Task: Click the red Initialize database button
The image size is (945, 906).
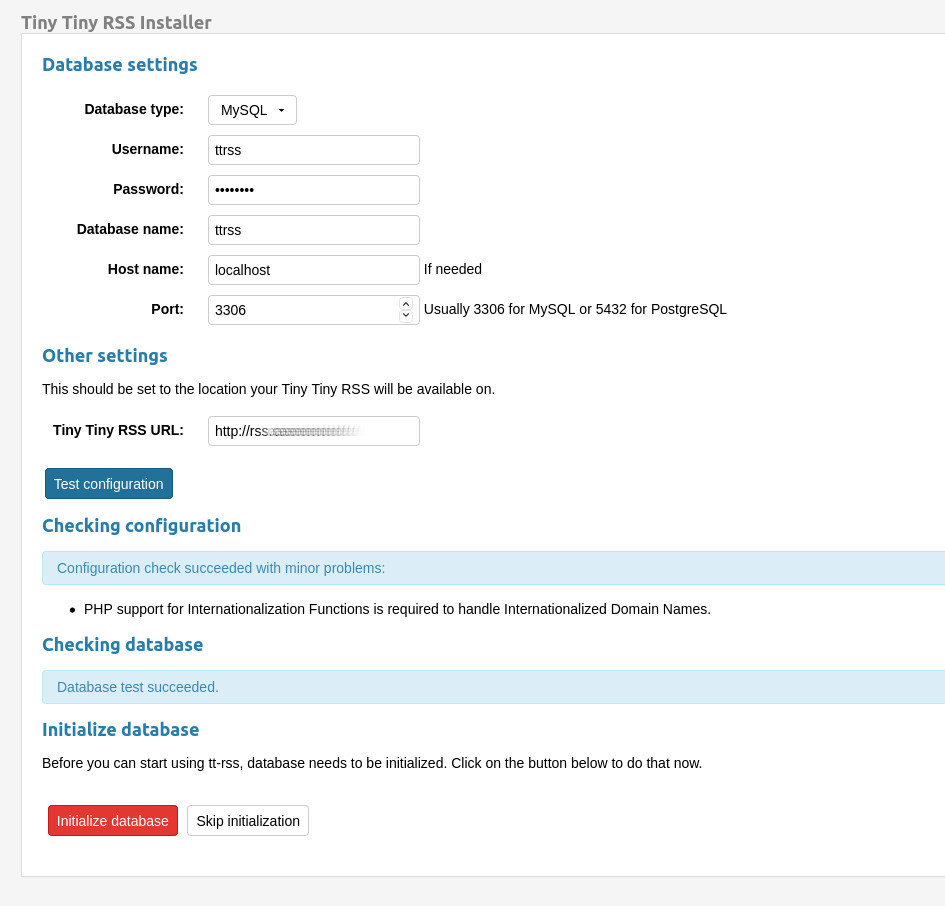Action: pos(112,821)
